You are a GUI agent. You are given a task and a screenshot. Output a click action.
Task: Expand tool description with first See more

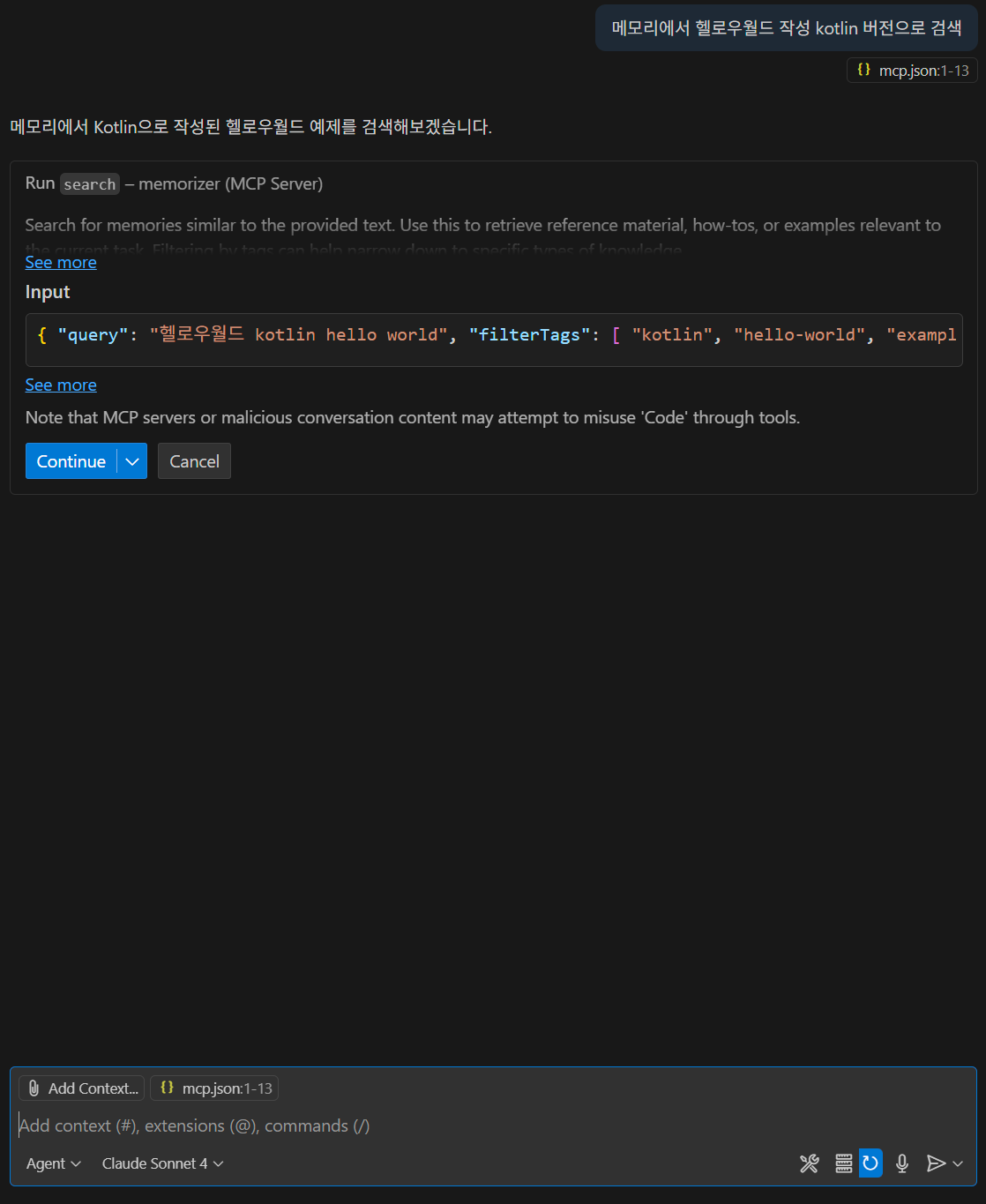click(x=61, y=263)
